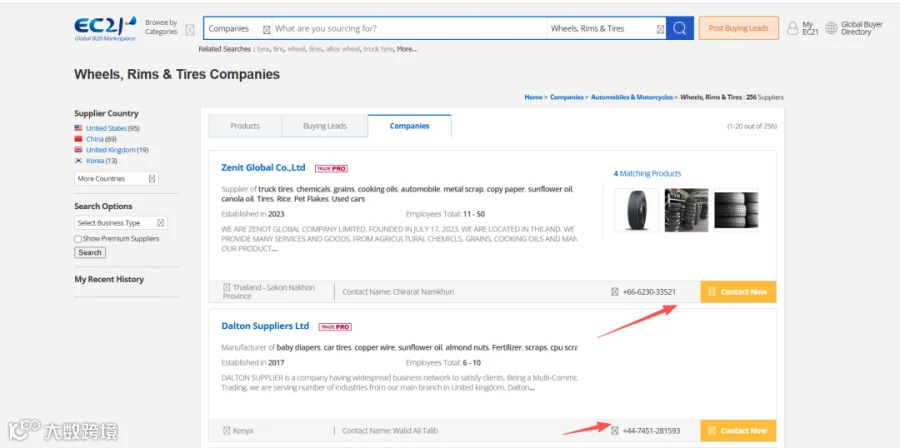Click phone icon next to +66-6230-33521
900x448 pixels.
(x=615, y=292)
